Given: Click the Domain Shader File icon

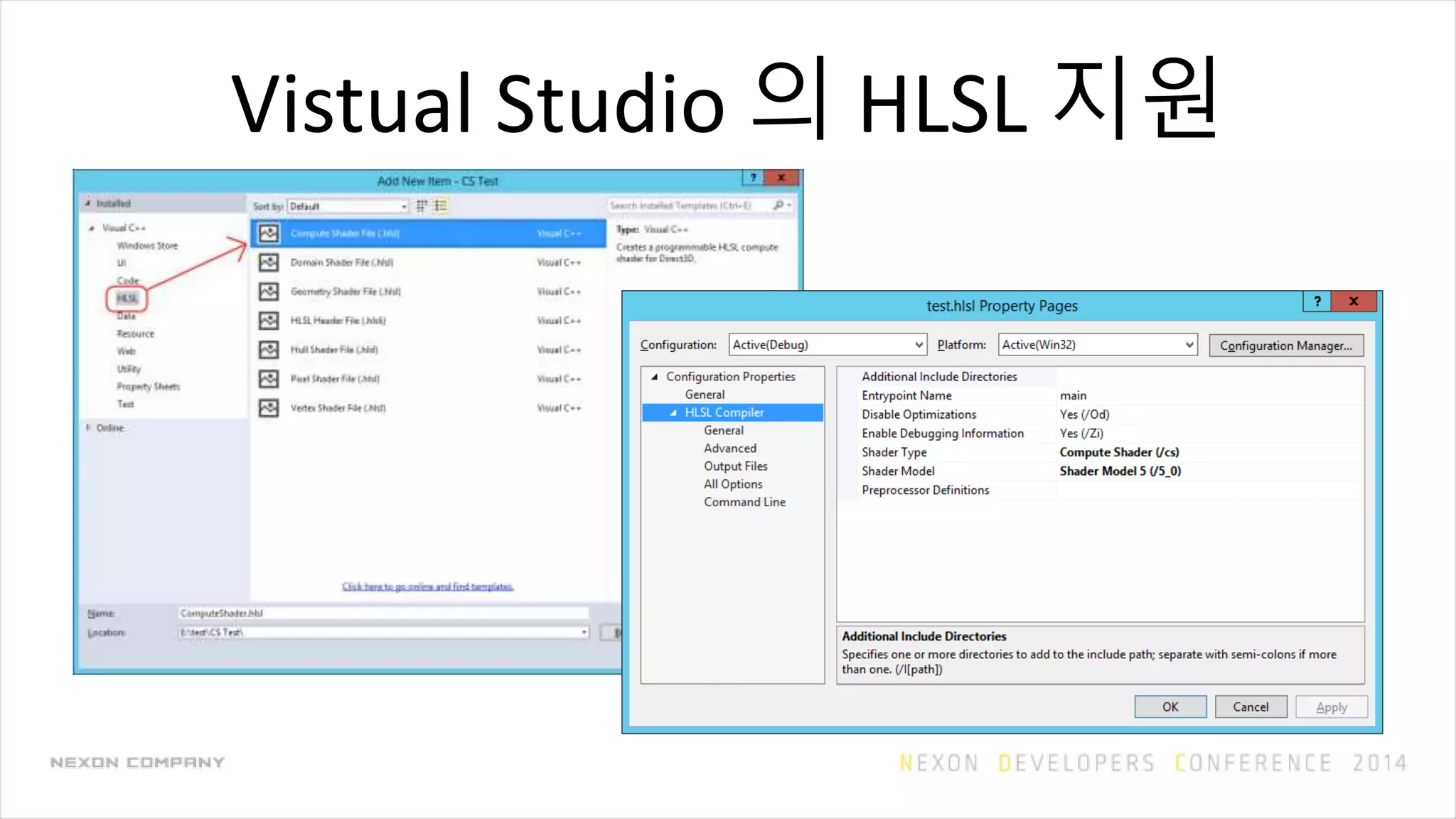Looking at the screenshot, I should pyautogui.click(x=269, y=262).
